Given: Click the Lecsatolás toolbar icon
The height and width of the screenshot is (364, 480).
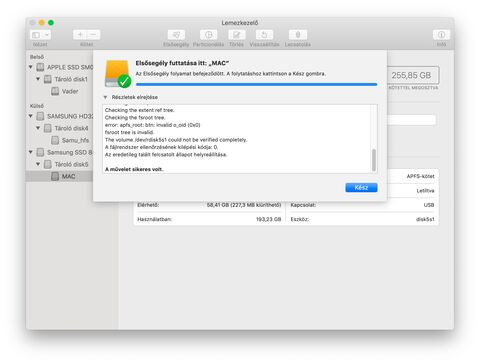Looking at the screenshot, I should pyautogui.click(x=298, y=35).
